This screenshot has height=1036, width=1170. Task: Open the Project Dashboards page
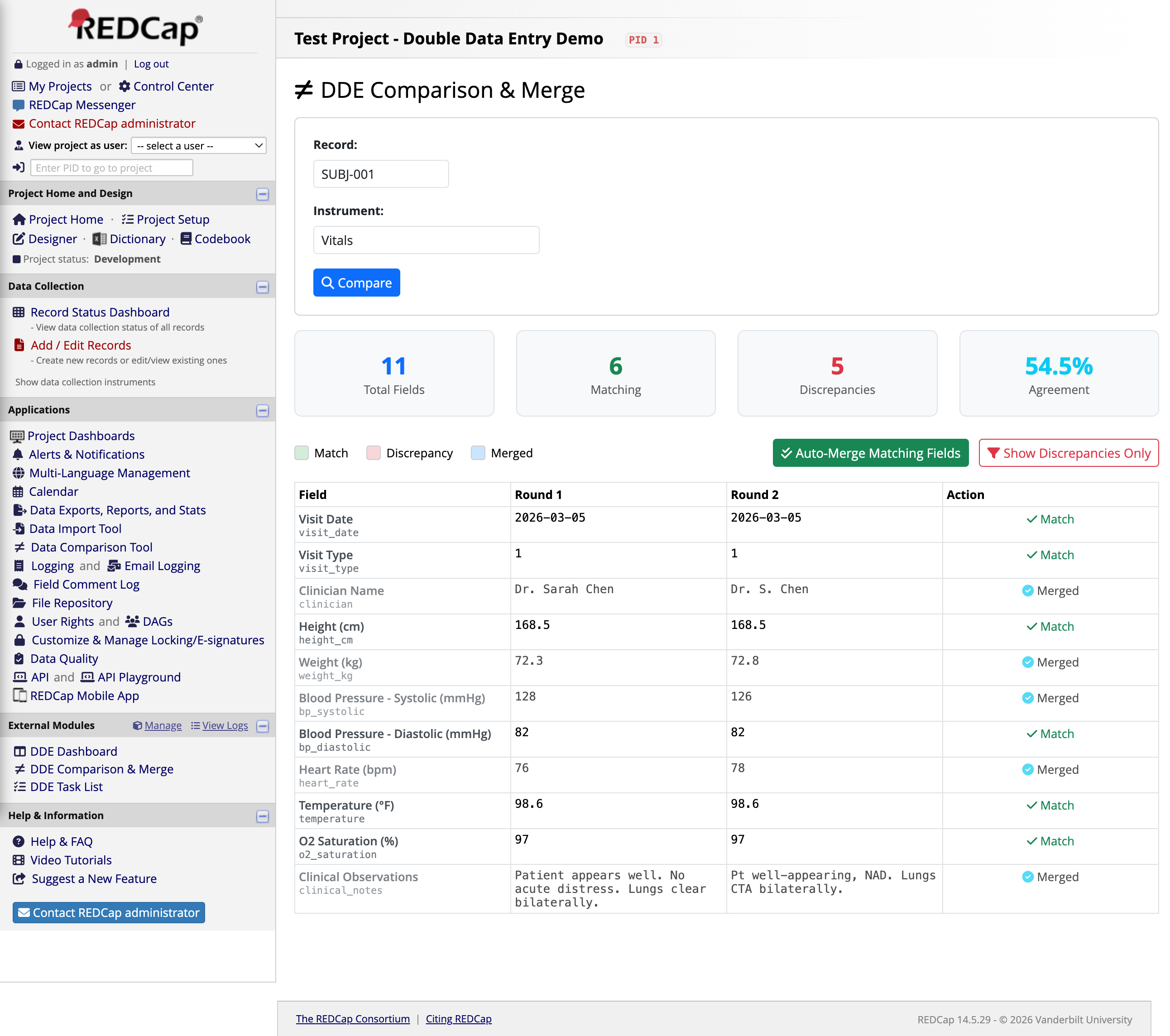coord(81,436)
